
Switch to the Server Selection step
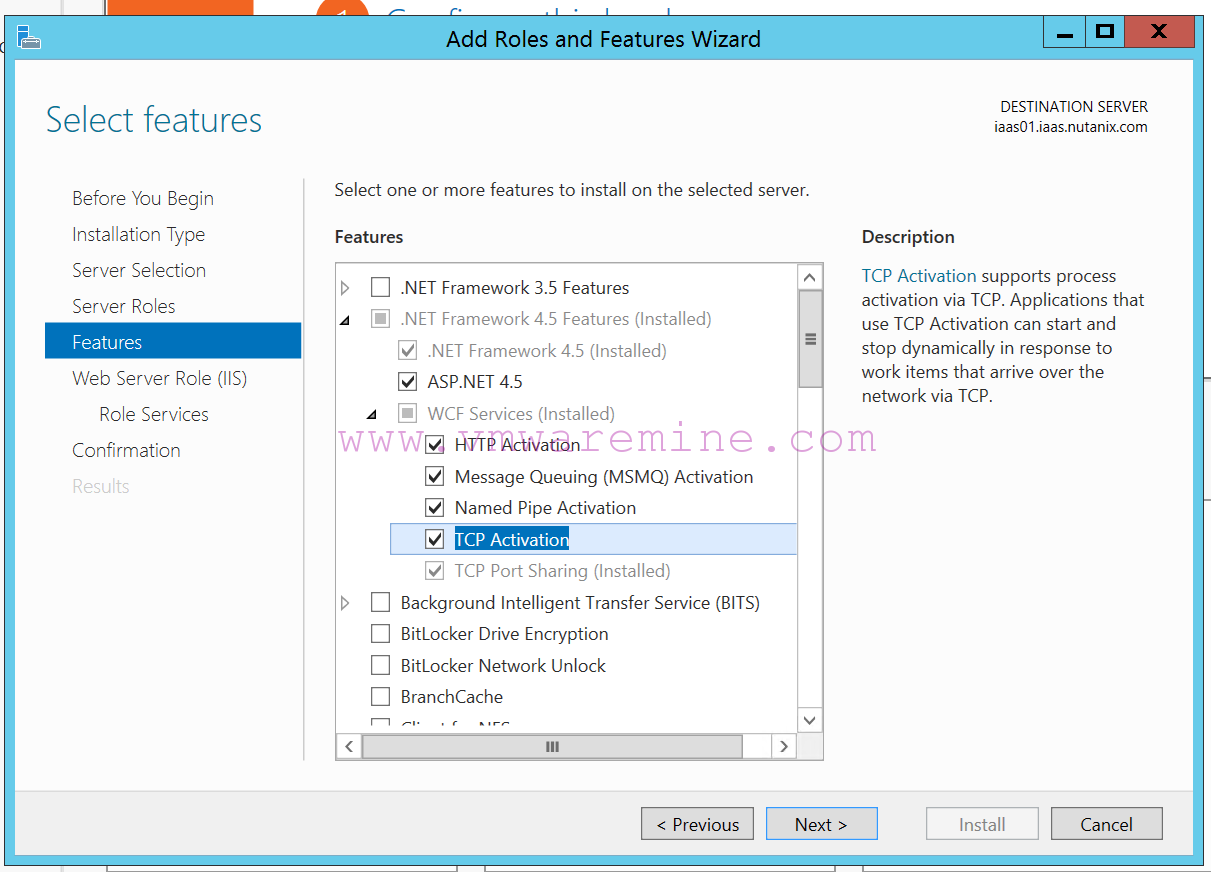coord(139,270)
